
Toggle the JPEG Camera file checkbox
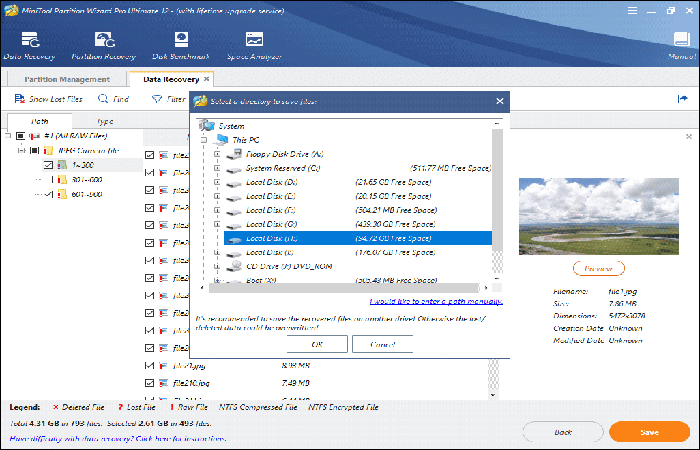(x=34, y=150)
